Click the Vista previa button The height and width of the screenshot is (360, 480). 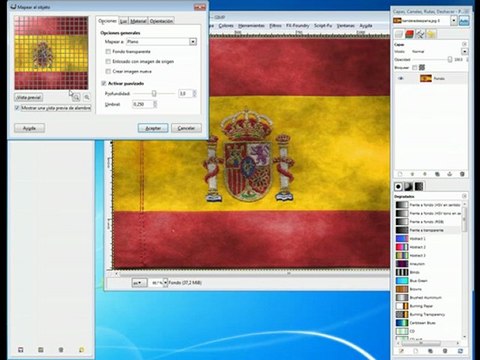(x=29, y=98)
